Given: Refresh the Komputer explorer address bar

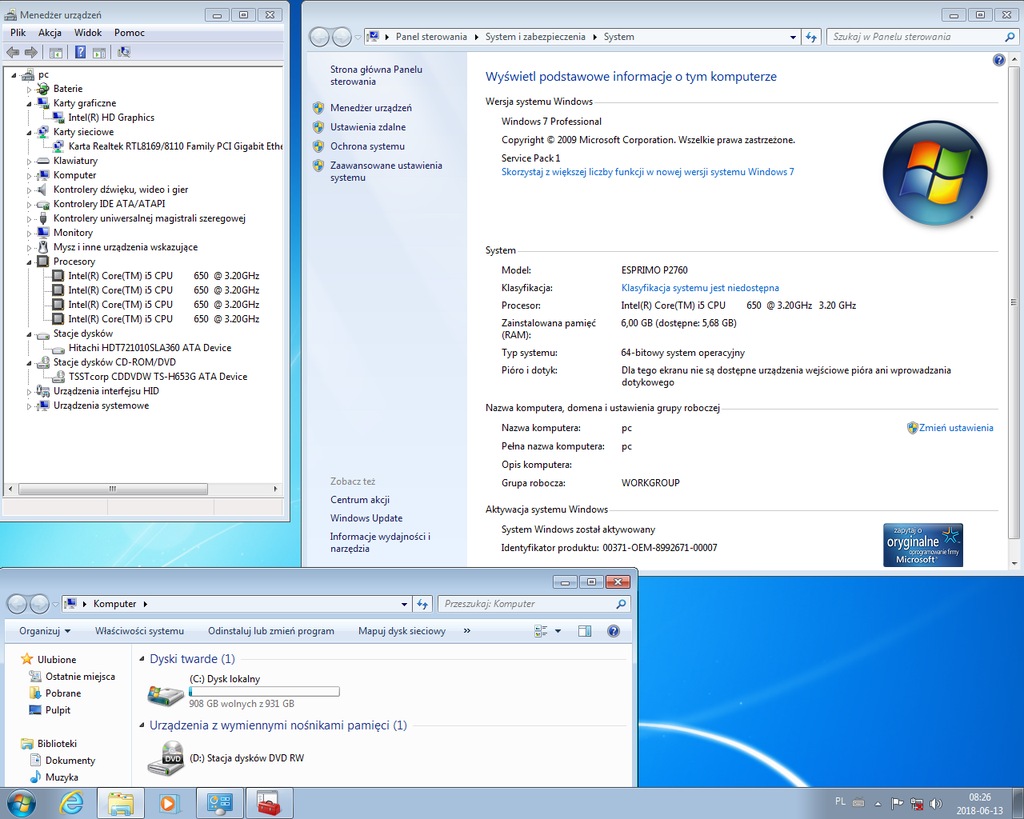Looking at the screenshot, I should pos(423,604).
